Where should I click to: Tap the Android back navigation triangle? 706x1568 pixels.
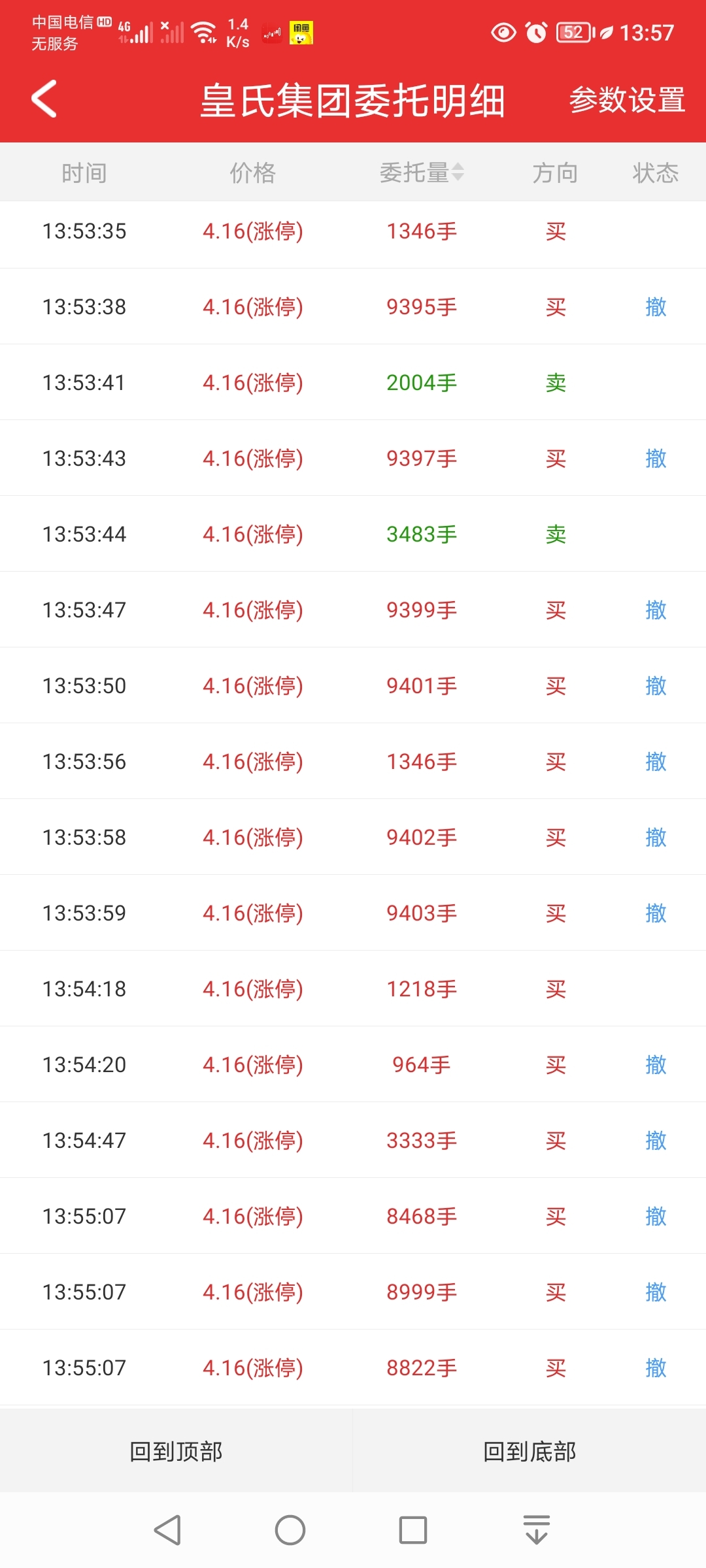coord(167,1529)
